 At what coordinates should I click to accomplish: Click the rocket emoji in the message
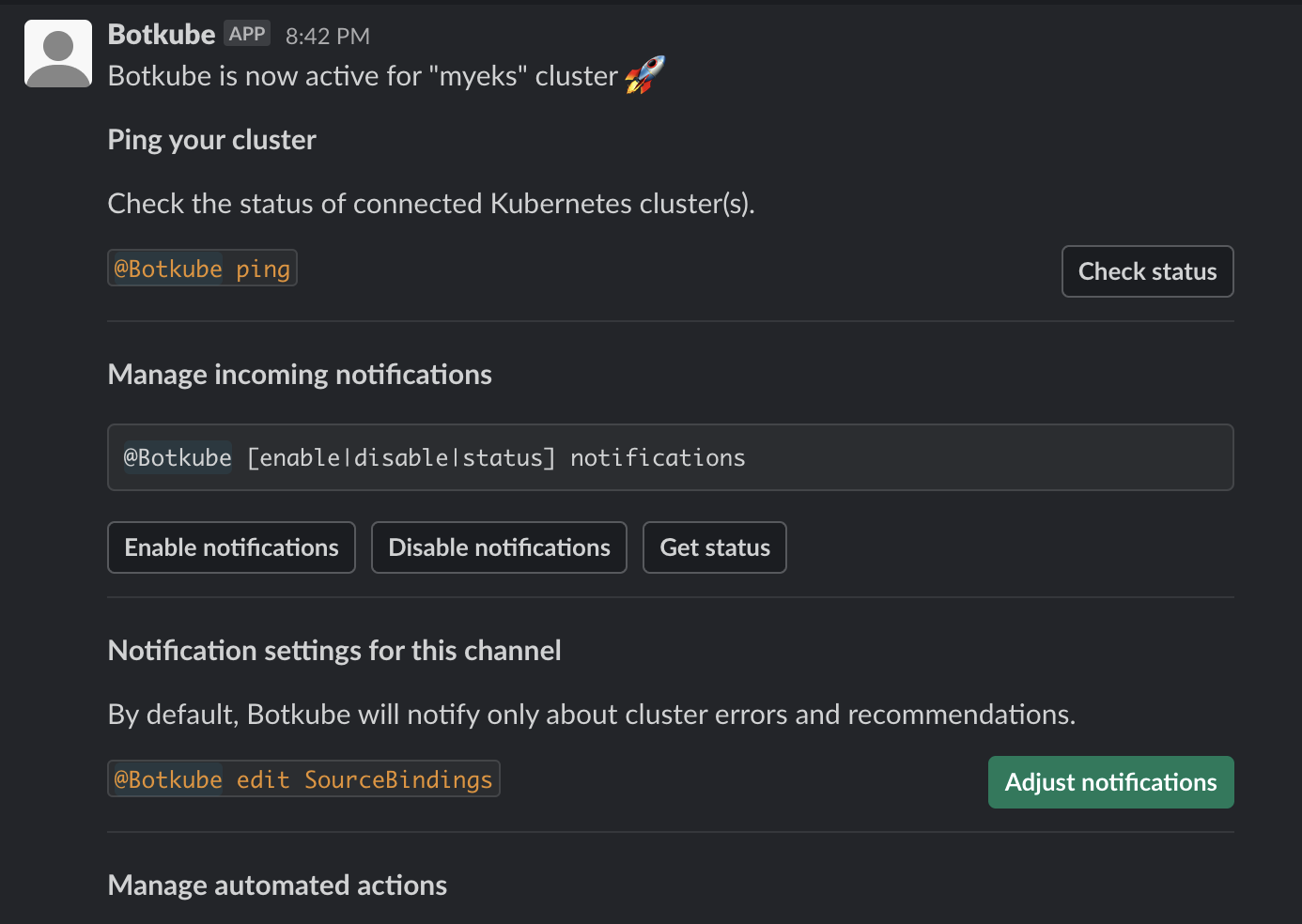644,75
